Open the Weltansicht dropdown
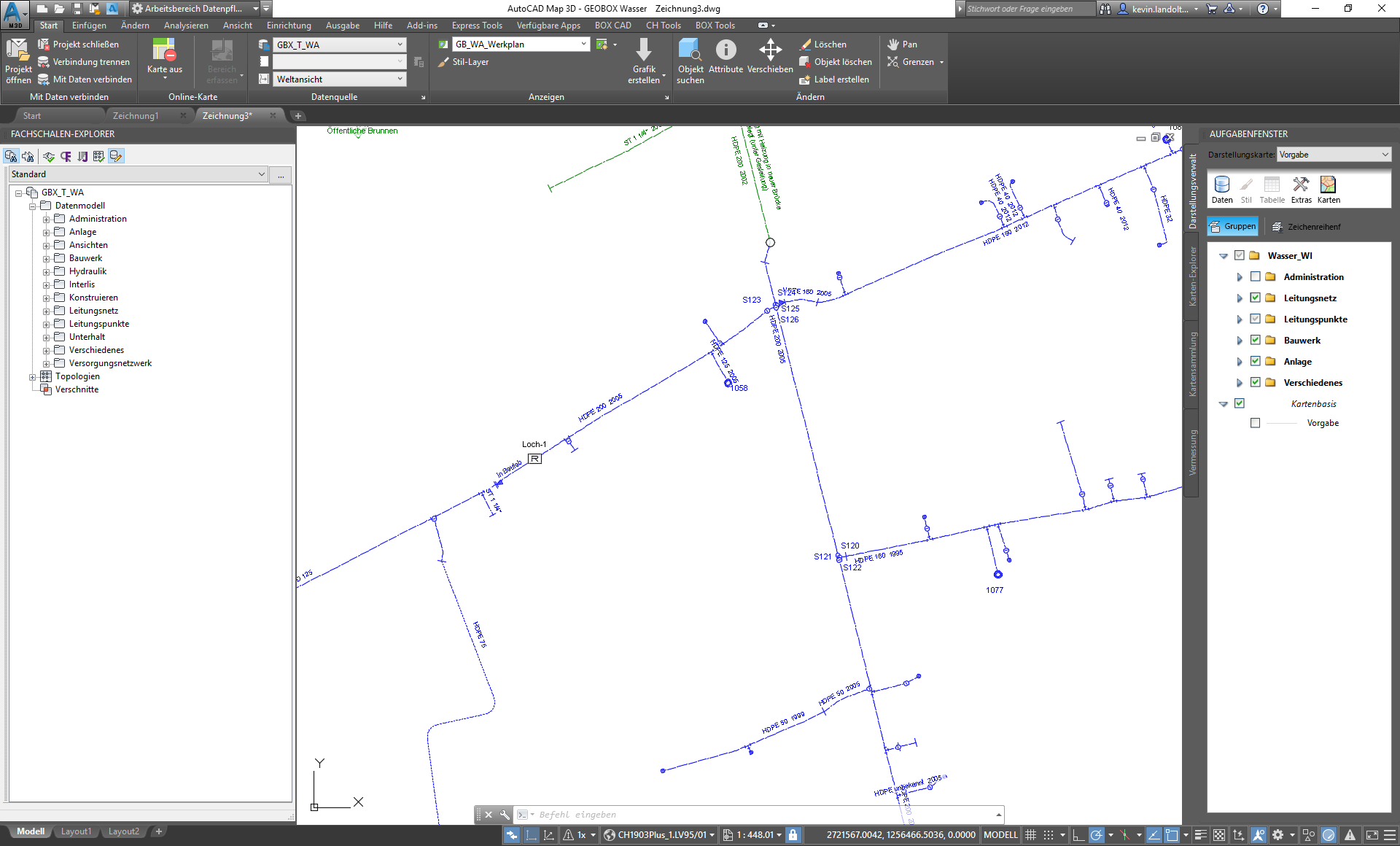 tap(340, 79)
